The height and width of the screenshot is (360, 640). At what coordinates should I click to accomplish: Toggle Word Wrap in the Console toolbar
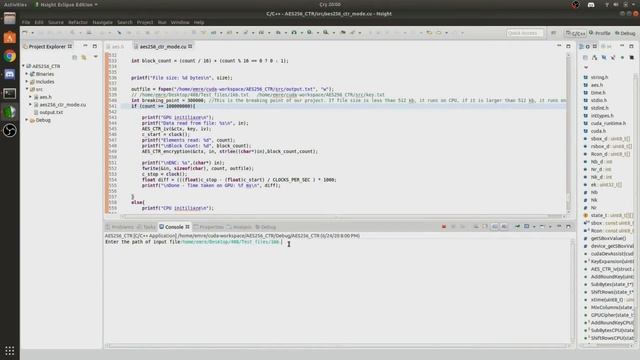pyautogui.click(x=495, y=227)
